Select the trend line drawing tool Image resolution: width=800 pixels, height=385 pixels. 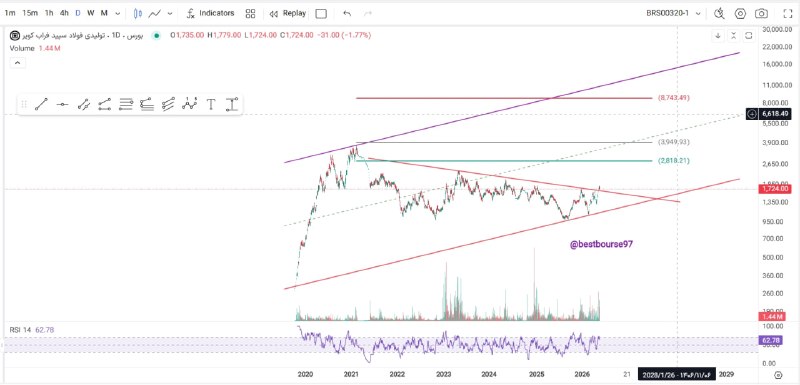click(41, 105)
